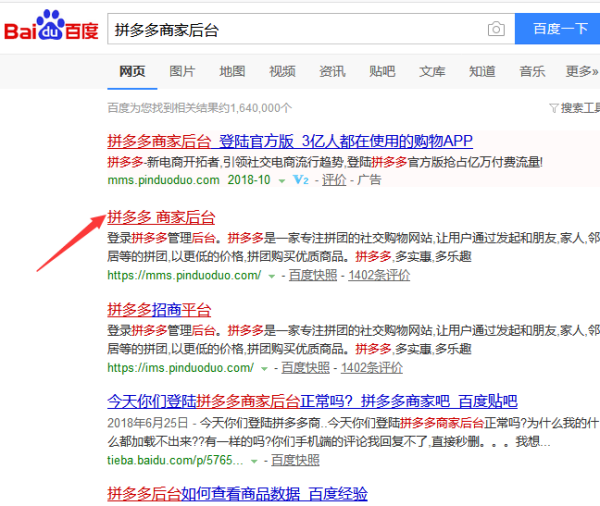Viewport: 600px width, 506px height.
Task: Open 1402条评价 for mms.pinduoduo.com result
Action: point(379,275)
